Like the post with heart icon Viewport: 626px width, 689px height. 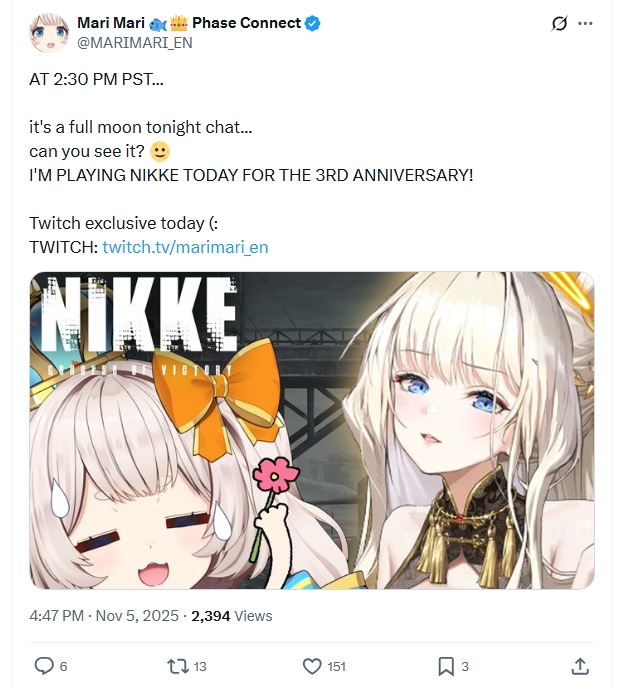pos(312,666)
